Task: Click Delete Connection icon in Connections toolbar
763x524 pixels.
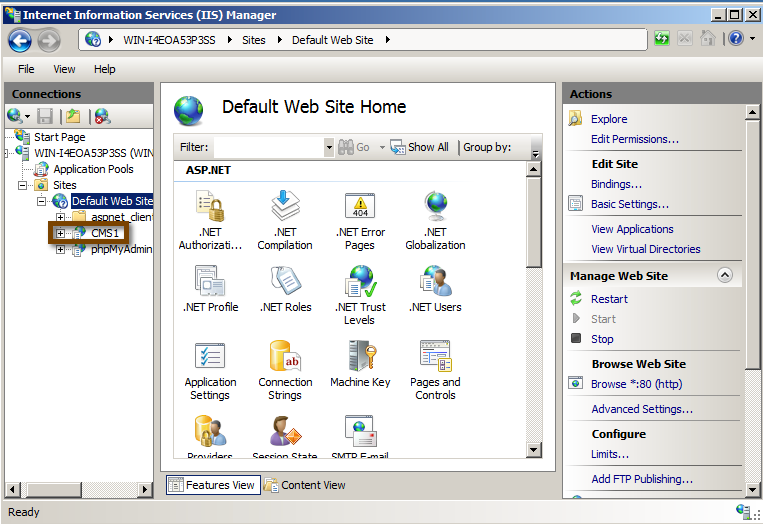Action: pyautogui.click(x=103, y=116)
